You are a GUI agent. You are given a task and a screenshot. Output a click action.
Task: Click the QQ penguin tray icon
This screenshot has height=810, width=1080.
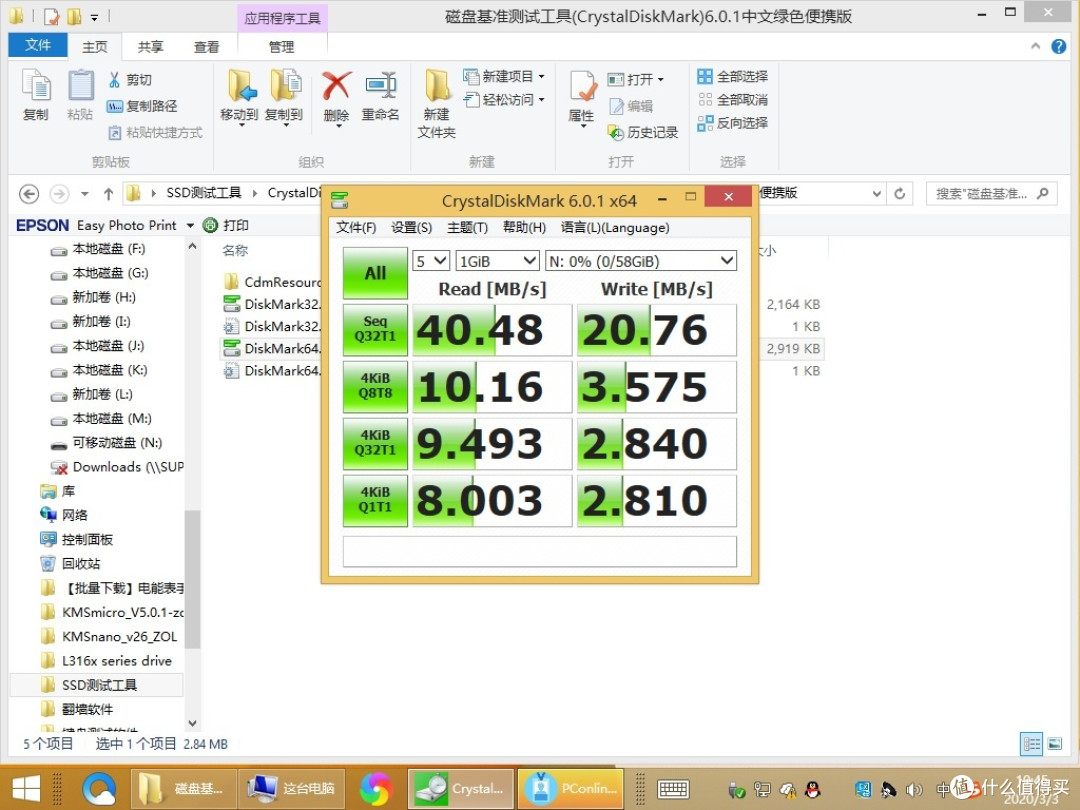[x=813, y=790]
